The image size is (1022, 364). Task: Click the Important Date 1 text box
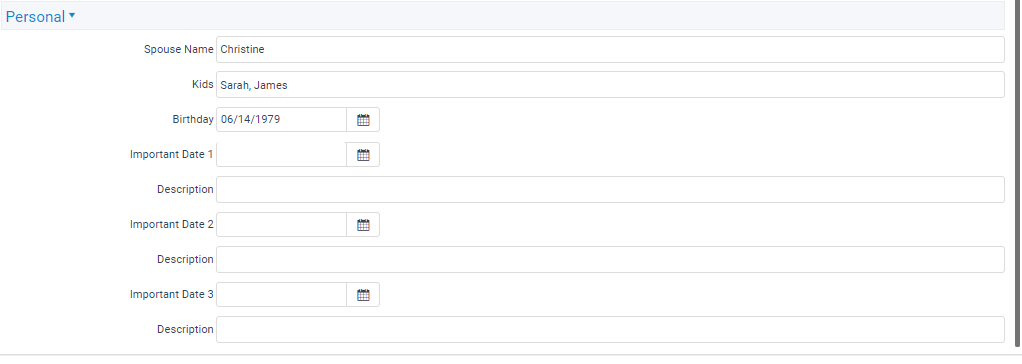(282, 155)
